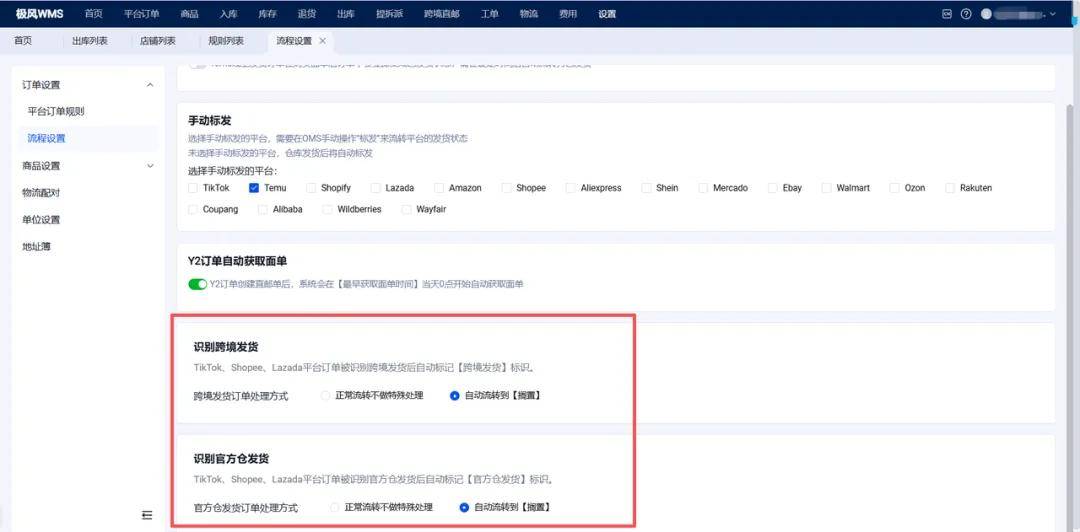This screenshot has width=1080, height=532.
Task: Open the 退货 top menu
Action: 307,14
